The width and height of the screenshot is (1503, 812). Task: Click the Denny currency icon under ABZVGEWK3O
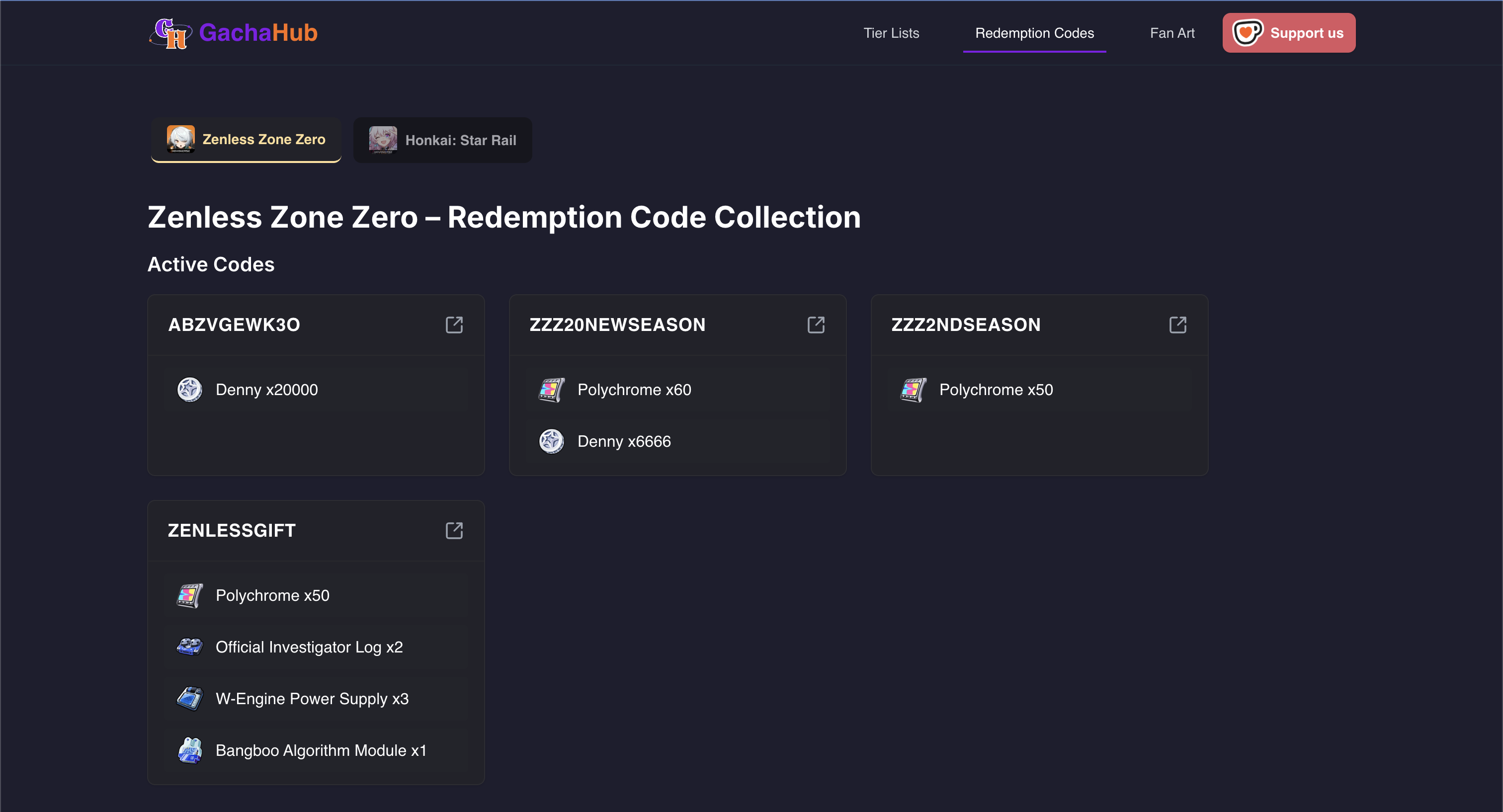[189, 390]
